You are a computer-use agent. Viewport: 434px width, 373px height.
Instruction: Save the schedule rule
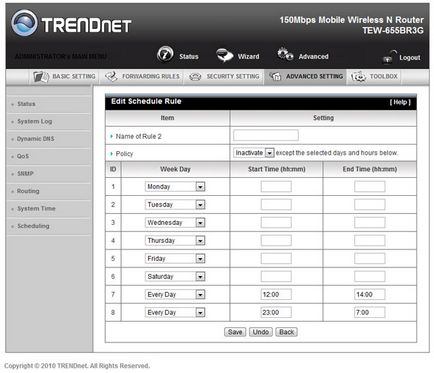235,332
